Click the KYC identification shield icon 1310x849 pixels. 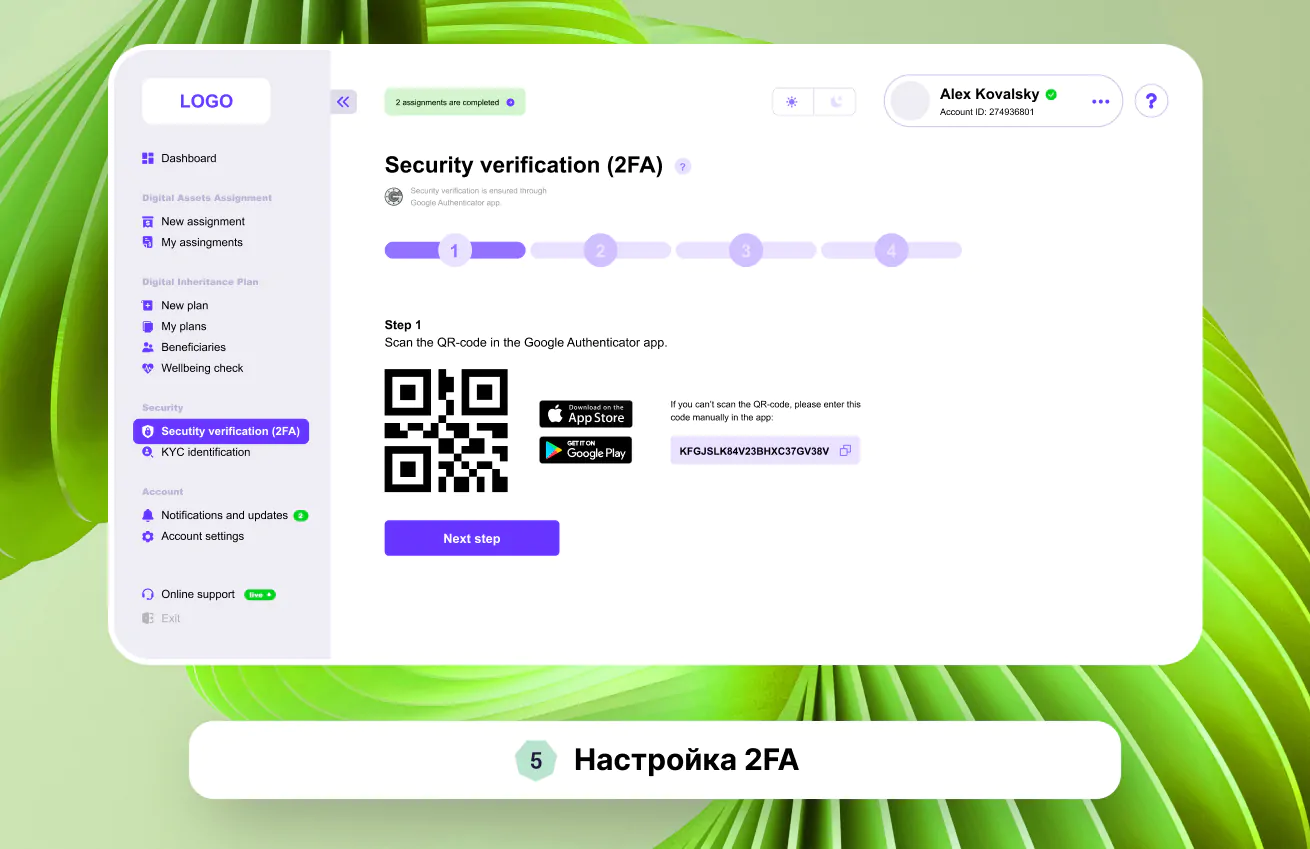[x=147, y=452]
